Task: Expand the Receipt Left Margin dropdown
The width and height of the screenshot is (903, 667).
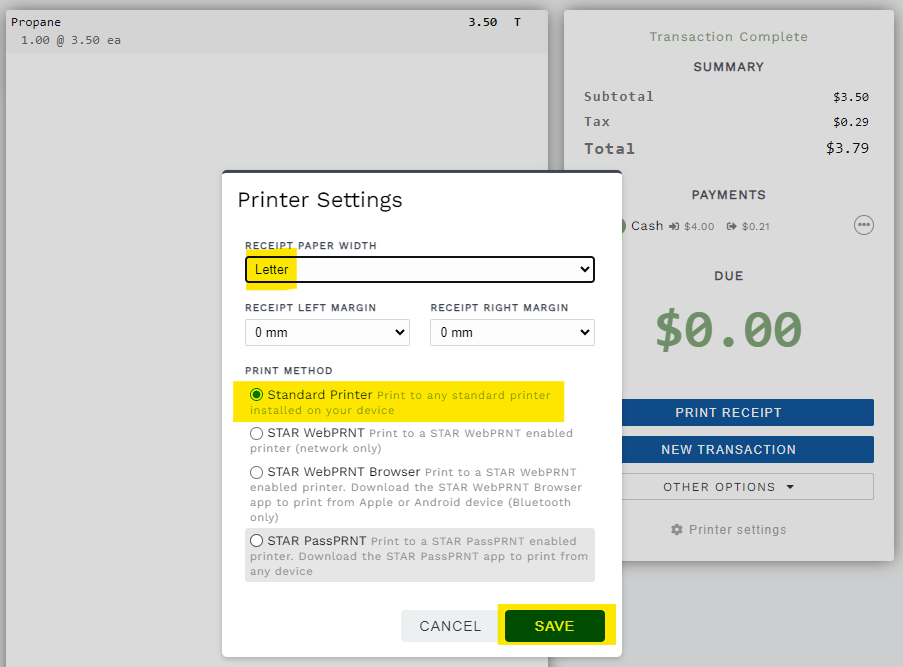Action: pos(327,332)
